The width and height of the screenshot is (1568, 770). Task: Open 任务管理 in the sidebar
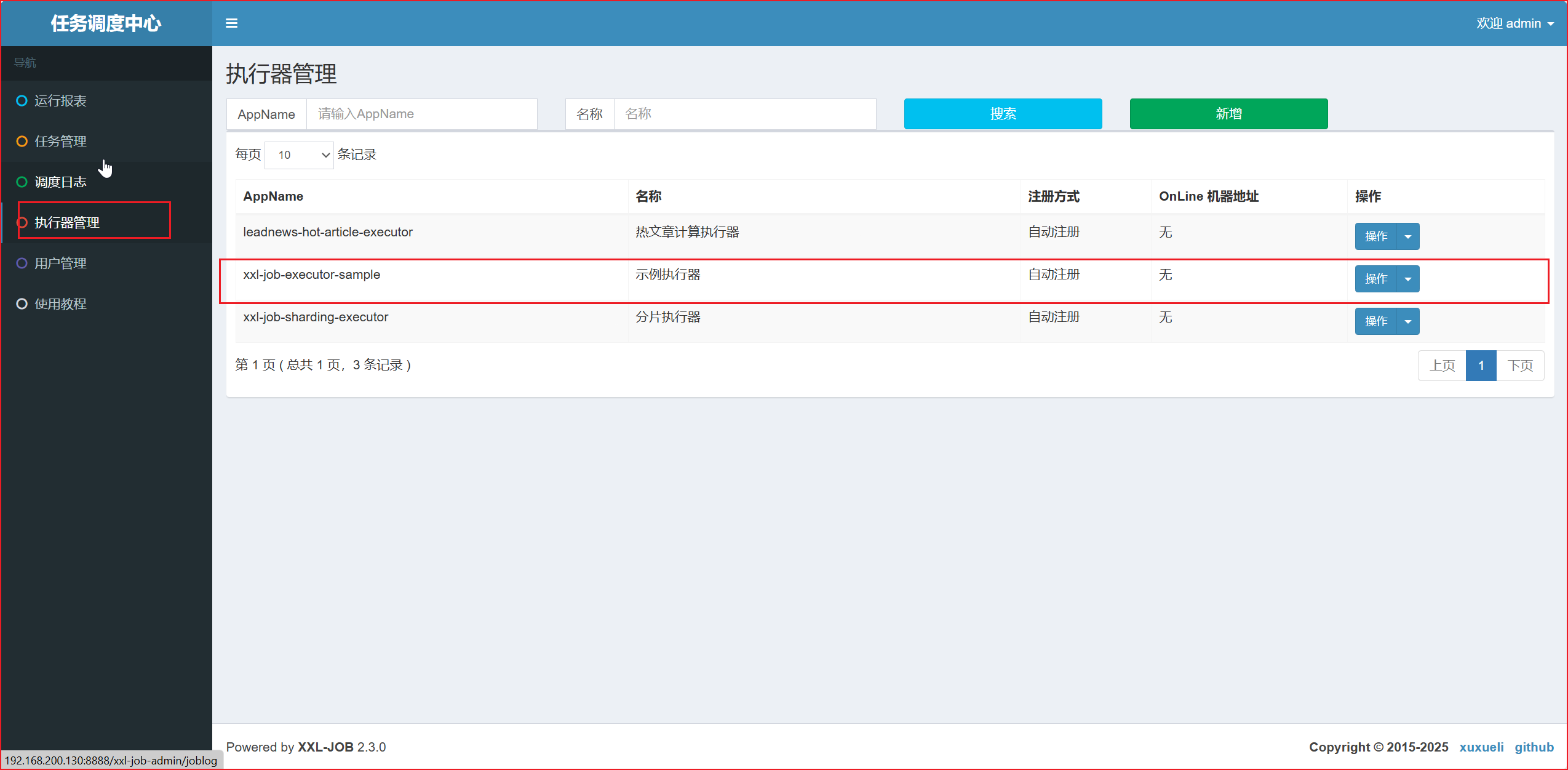(x=60, y=142)
